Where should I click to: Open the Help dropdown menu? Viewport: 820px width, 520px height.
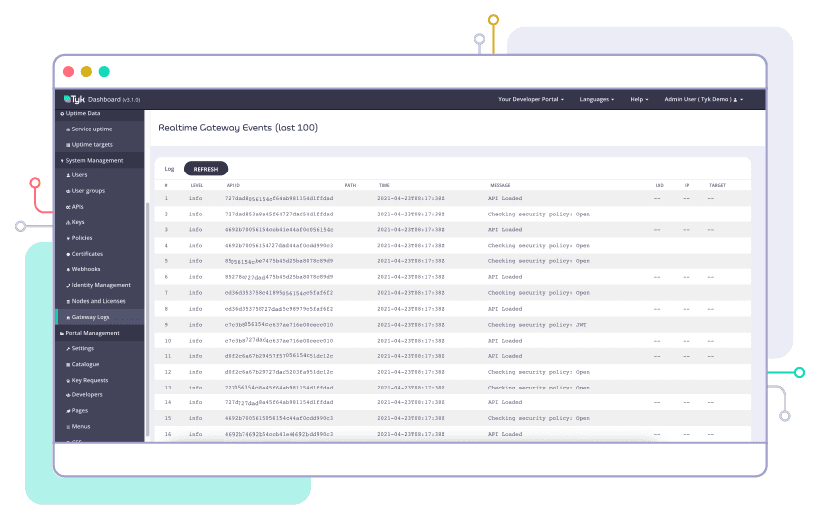click(x=639, y=99)
